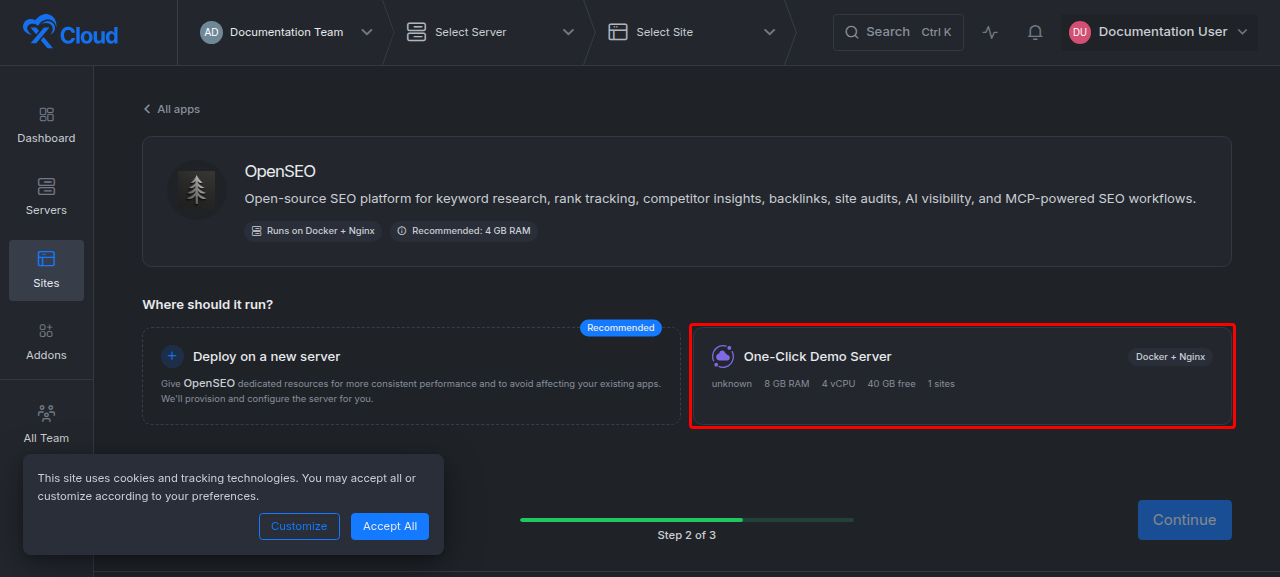Click the 8 GB RAM text

click(x=787, y=384)
